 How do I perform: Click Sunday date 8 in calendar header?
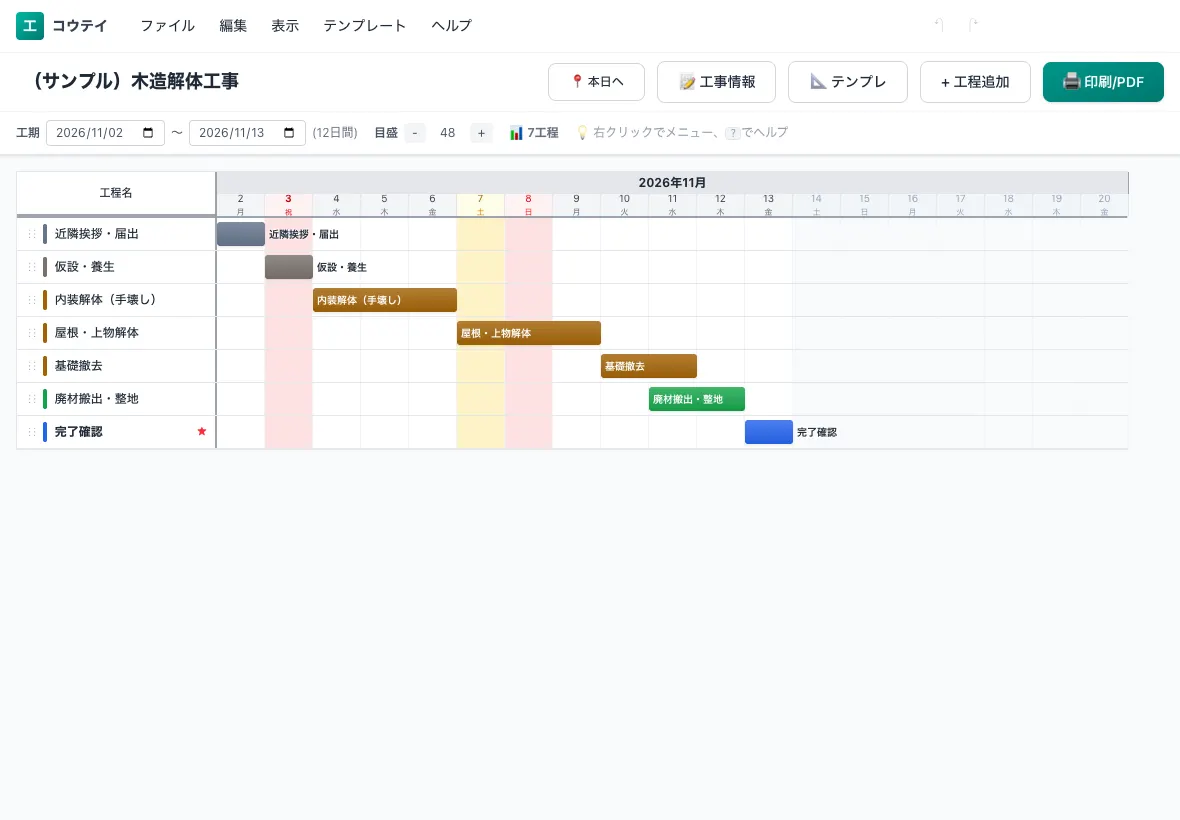tap(528, 205)
